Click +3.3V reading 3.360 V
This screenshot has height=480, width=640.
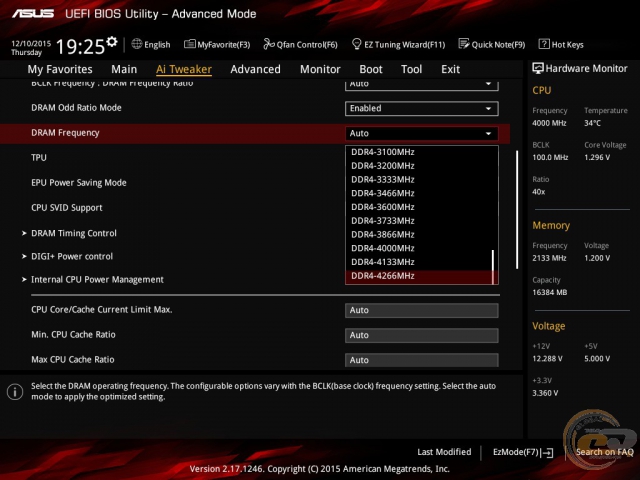(x=545, y=393)
